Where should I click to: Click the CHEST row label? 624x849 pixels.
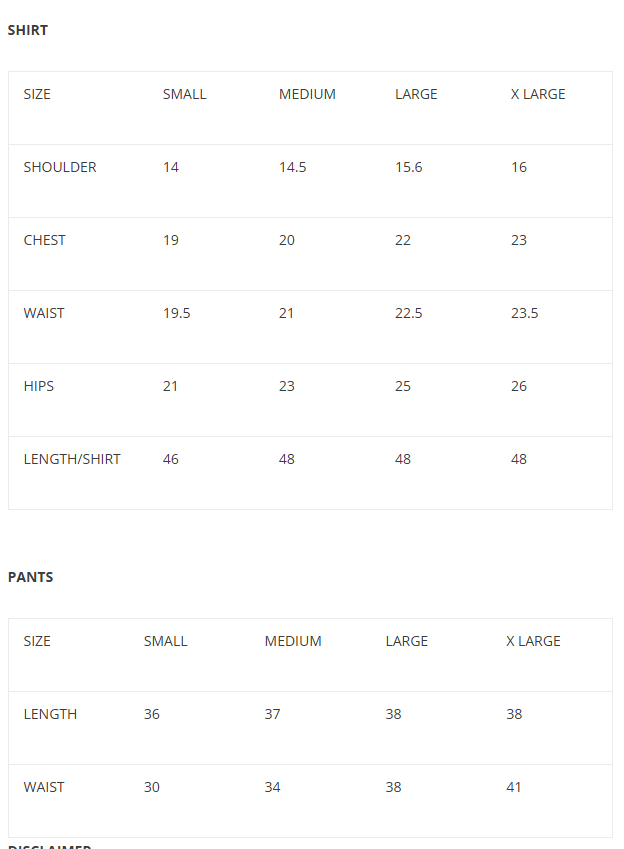click(x=44, y=240)
